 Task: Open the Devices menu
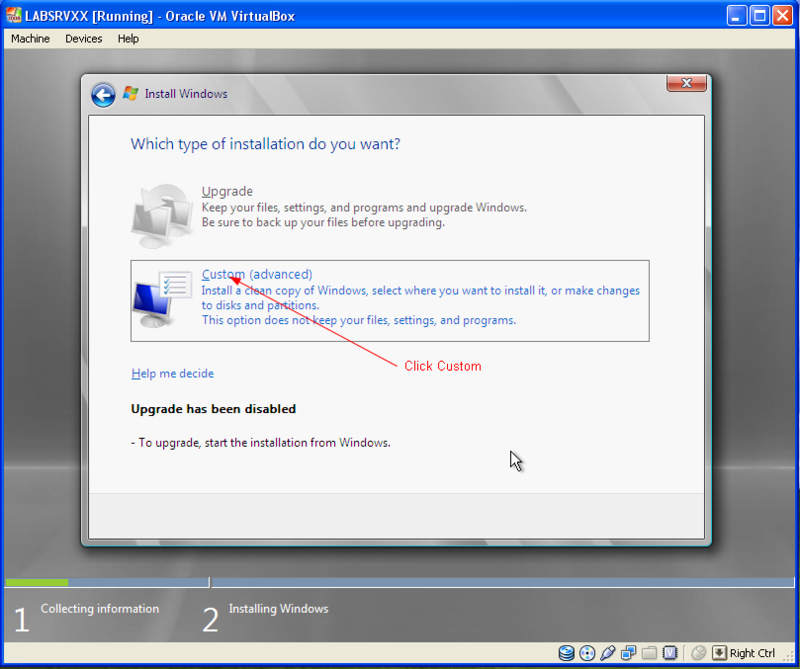tap(84, 39)
